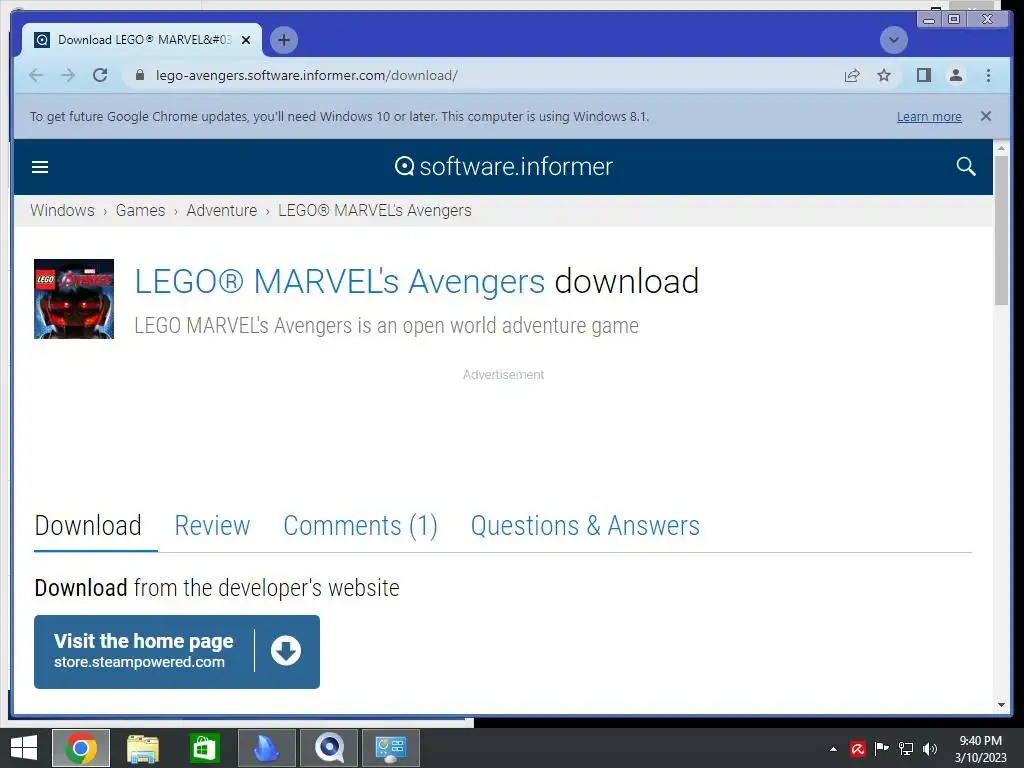This screenshot has width=1024, height=768.
Task: Open the Chrome side panel
Action: point(923,75)
